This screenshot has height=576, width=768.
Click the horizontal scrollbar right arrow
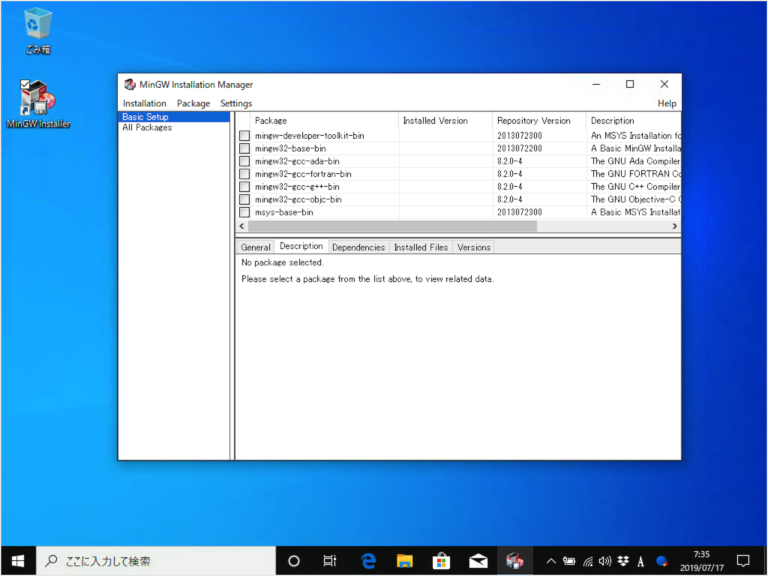(675, 226)
